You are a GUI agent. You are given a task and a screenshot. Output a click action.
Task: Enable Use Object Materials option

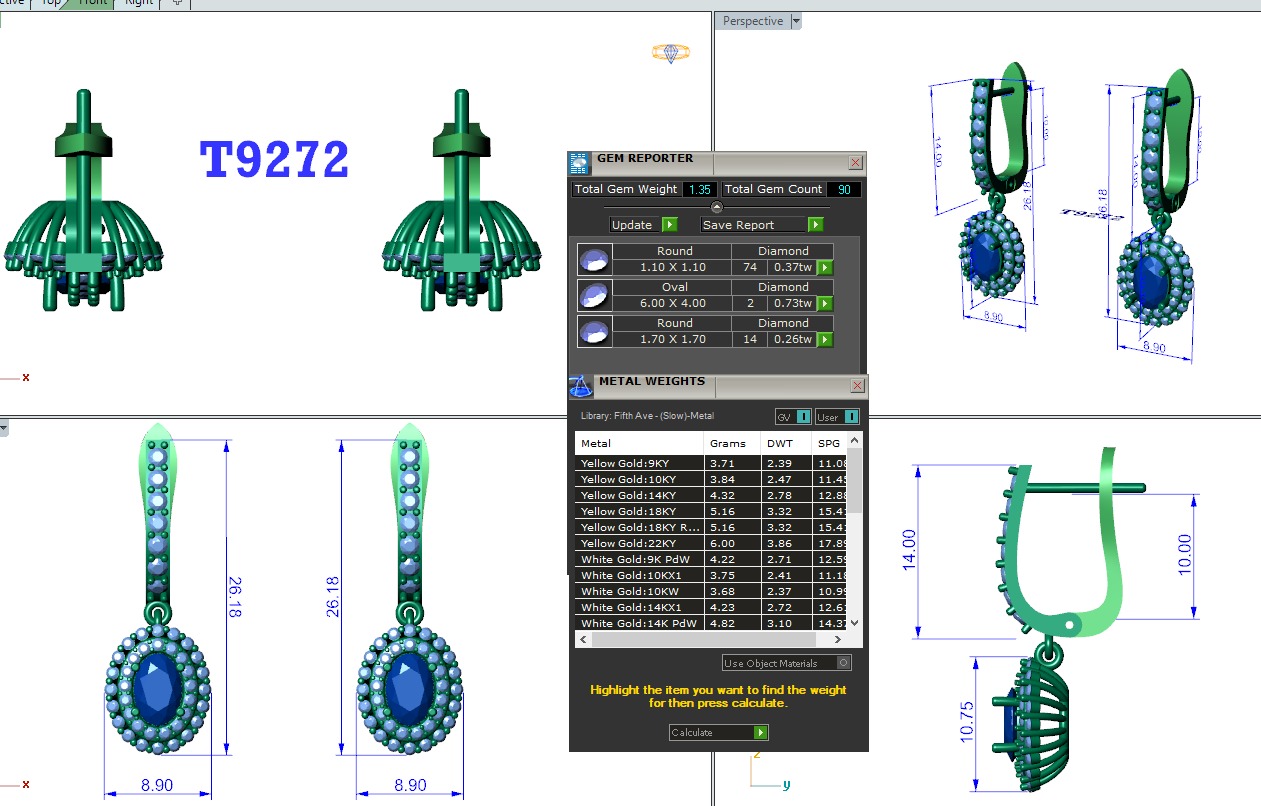(x=844, y=663)
